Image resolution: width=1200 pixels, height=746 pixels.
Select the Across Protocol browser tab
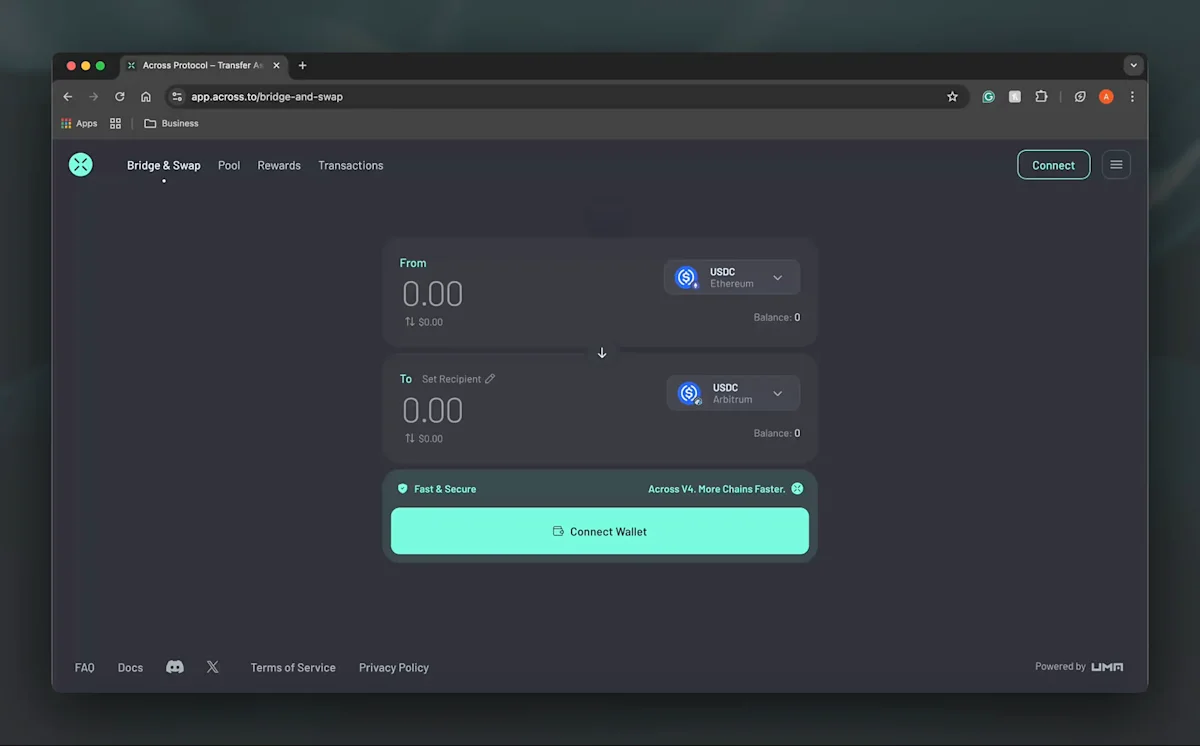tap(204, 65)
